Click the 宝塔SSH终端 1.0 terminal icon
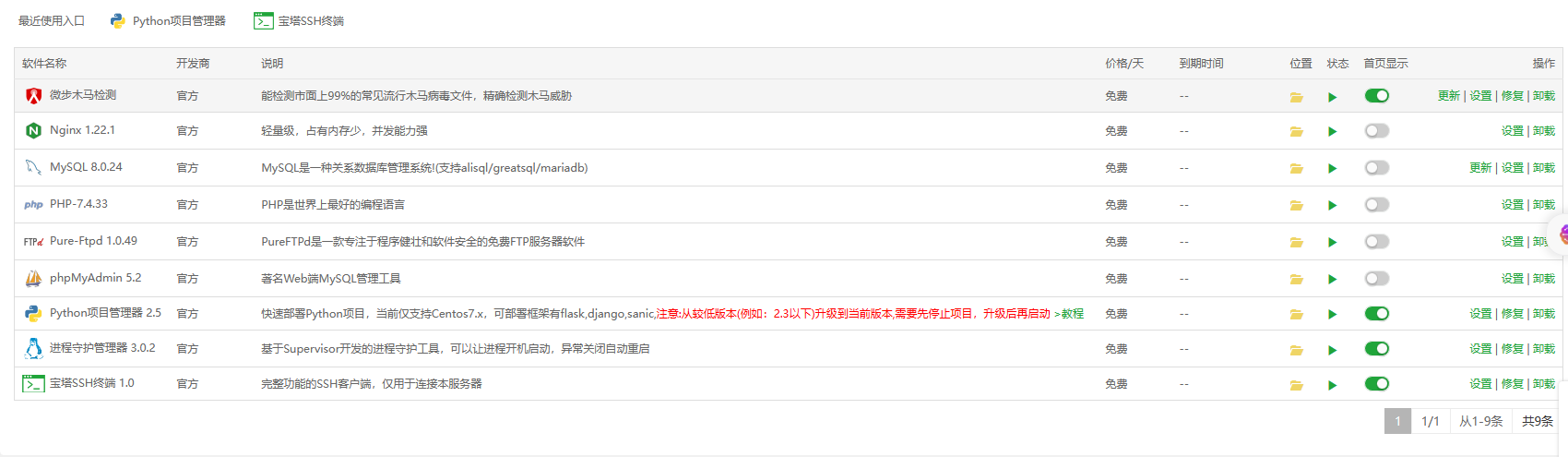The image size is (1568, 457). (33, 383)
